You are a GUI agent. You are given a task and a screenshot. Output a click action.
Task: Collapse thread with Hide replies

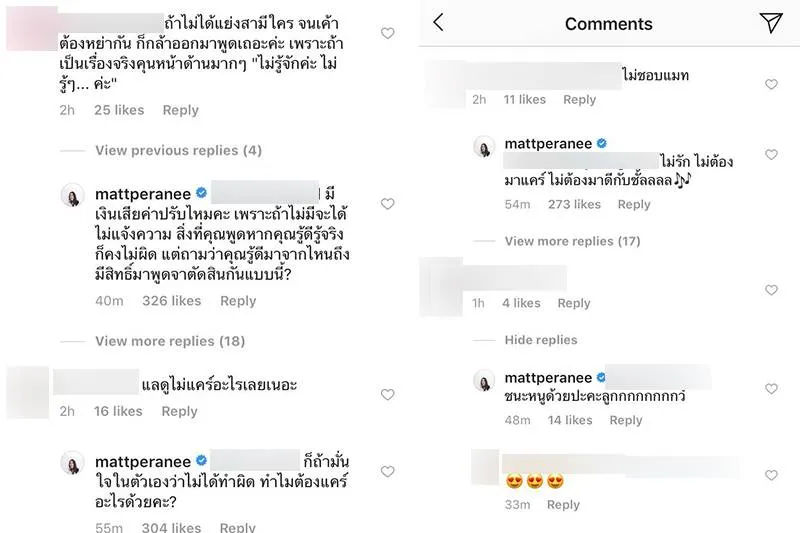tap(541, 340)
